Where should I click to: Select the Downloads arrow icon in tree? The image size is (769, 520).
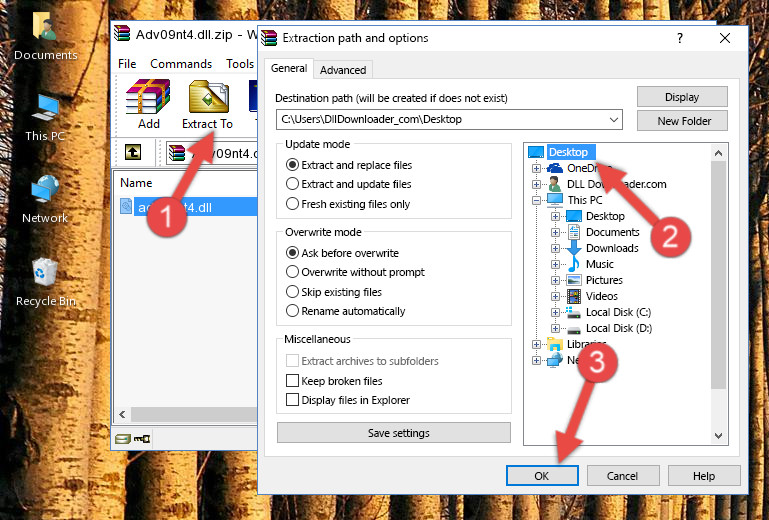[x=573, y=248]
